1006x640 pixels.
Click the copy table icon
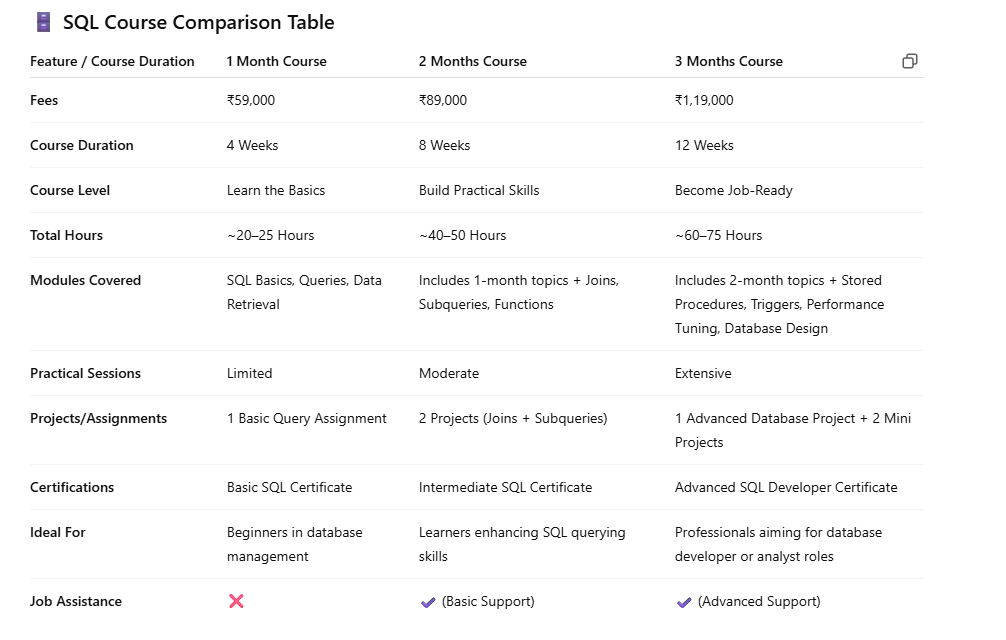click(909, 61)
